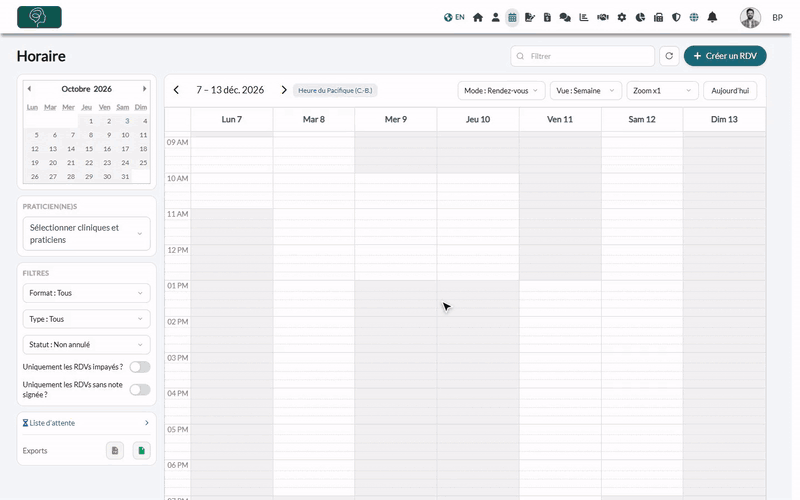The image size is (800, 500).
Task: Open the Format : Tous filter
Action: (x=86, y=293)
